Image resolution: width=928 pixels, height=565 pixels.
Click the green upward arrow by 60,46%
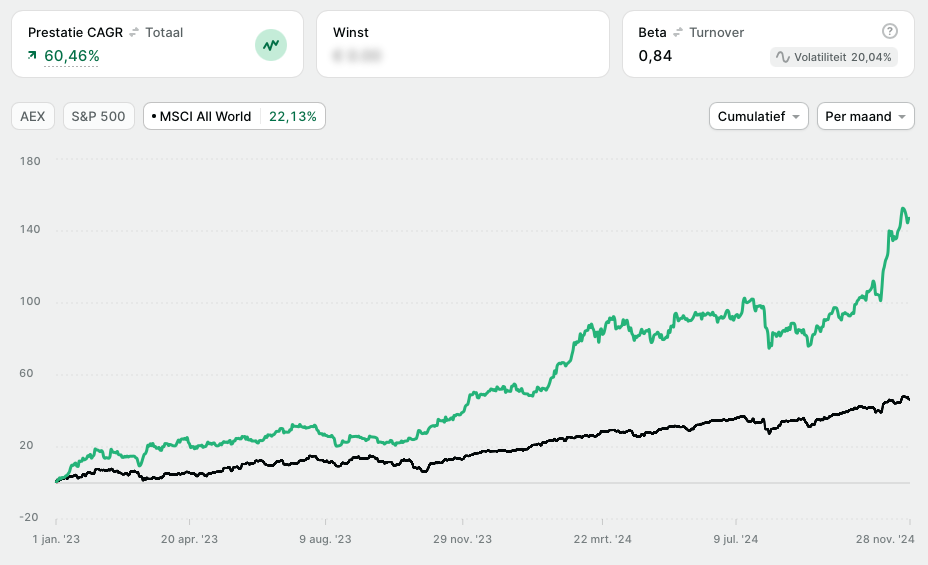tap(33, 56)
